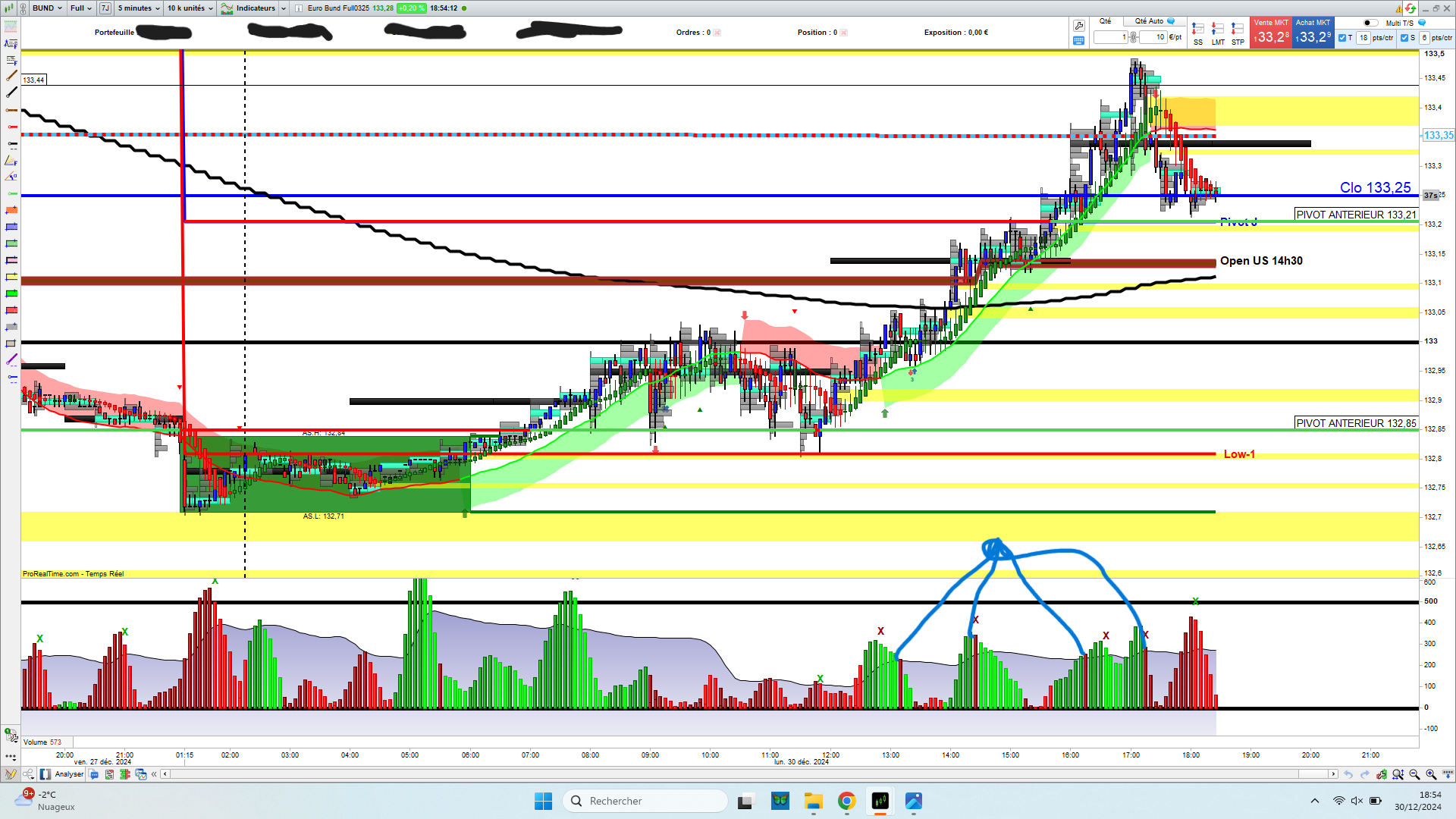Click the SS order type icon
Image resolution: width=1456 pixels, height=819 pixels.
(x=1197, y=30)
